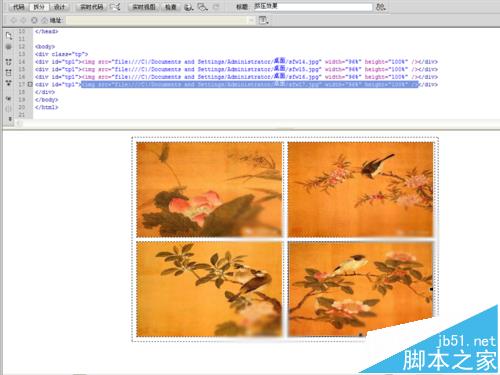Switch to the 设计 (Design) view button
The image size is (500, 375).
point(59,7)
